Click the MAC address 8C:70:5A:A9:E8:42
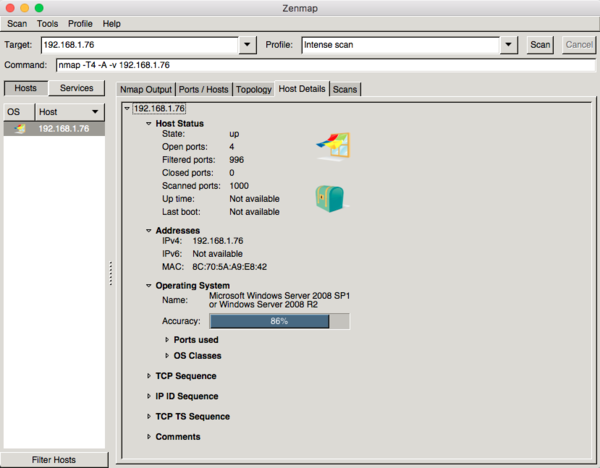Image resolution: width=600 pixels, height=468 pixels. click(x=230, y=267)
